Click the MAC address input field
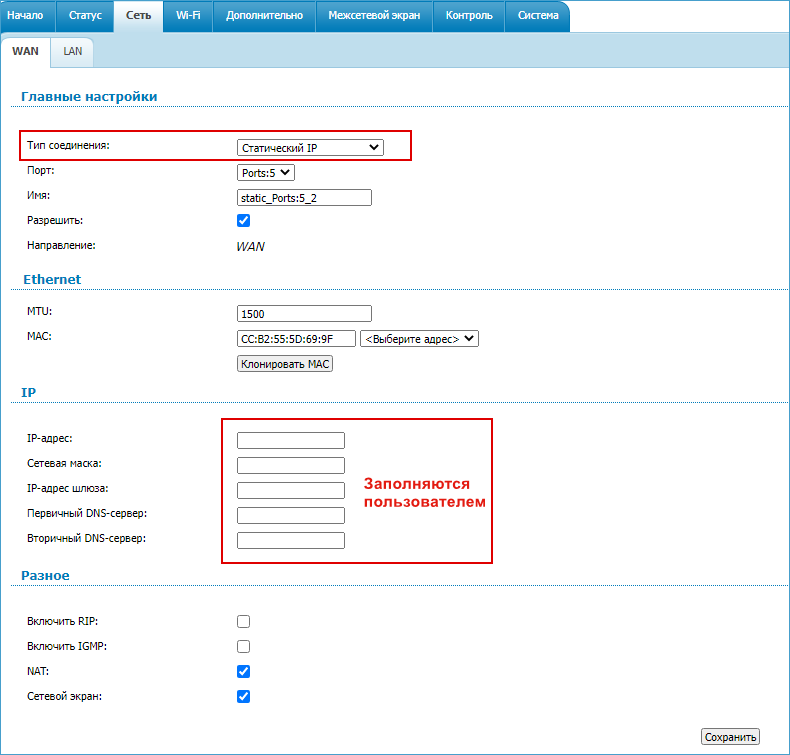790x755 pixels. click(x=296, y=338)
